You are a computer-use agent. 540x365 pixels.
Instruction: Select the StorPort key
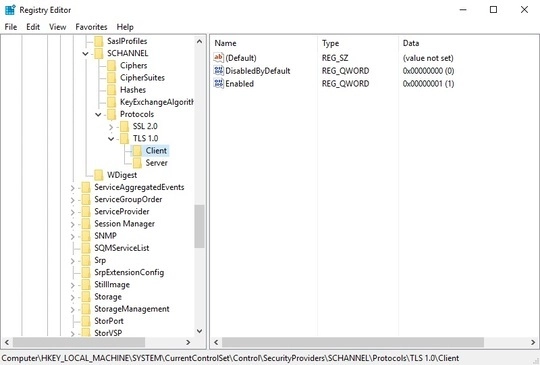tap(109, 321)
